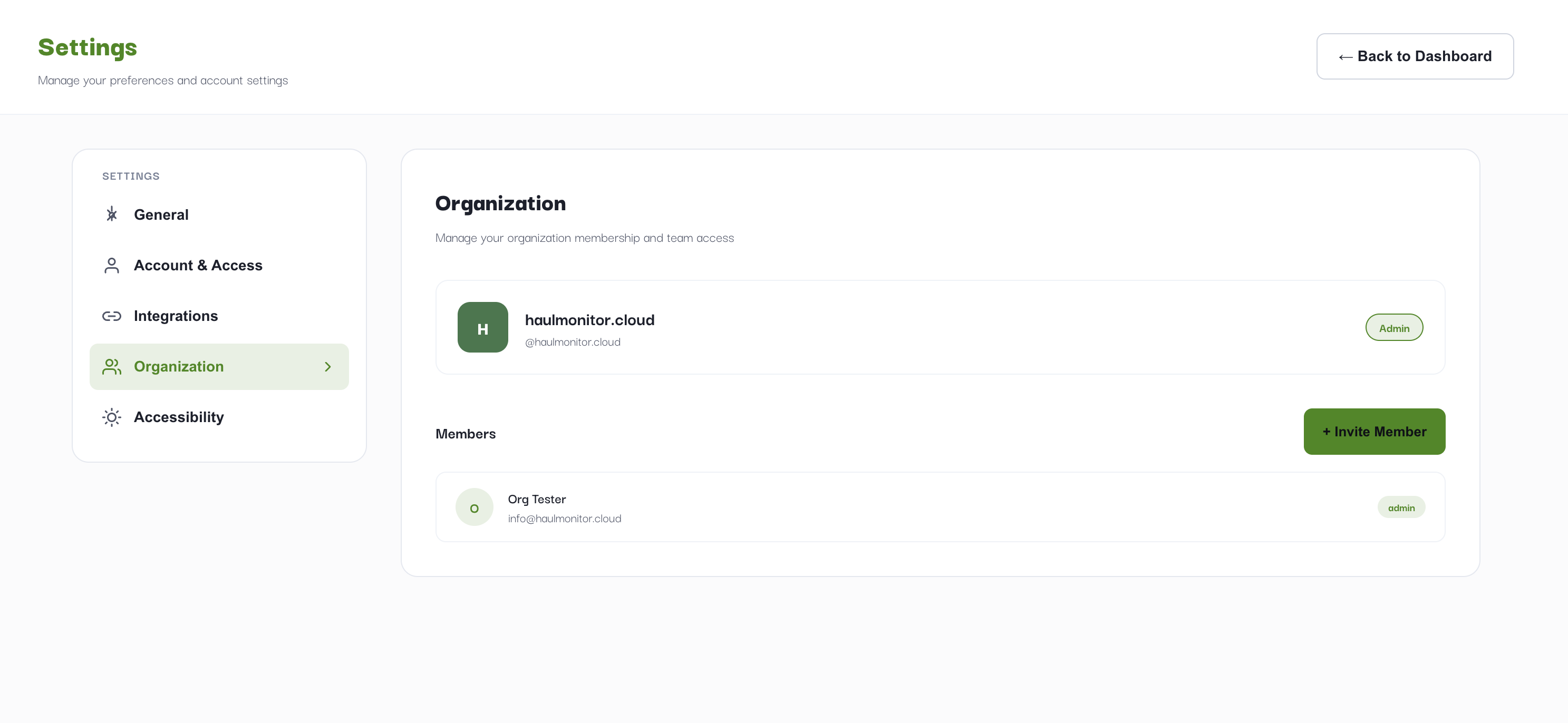Screen dimensions: 1568x723
Task: Switch to the General settings section
Action: (x=161, y=214)
